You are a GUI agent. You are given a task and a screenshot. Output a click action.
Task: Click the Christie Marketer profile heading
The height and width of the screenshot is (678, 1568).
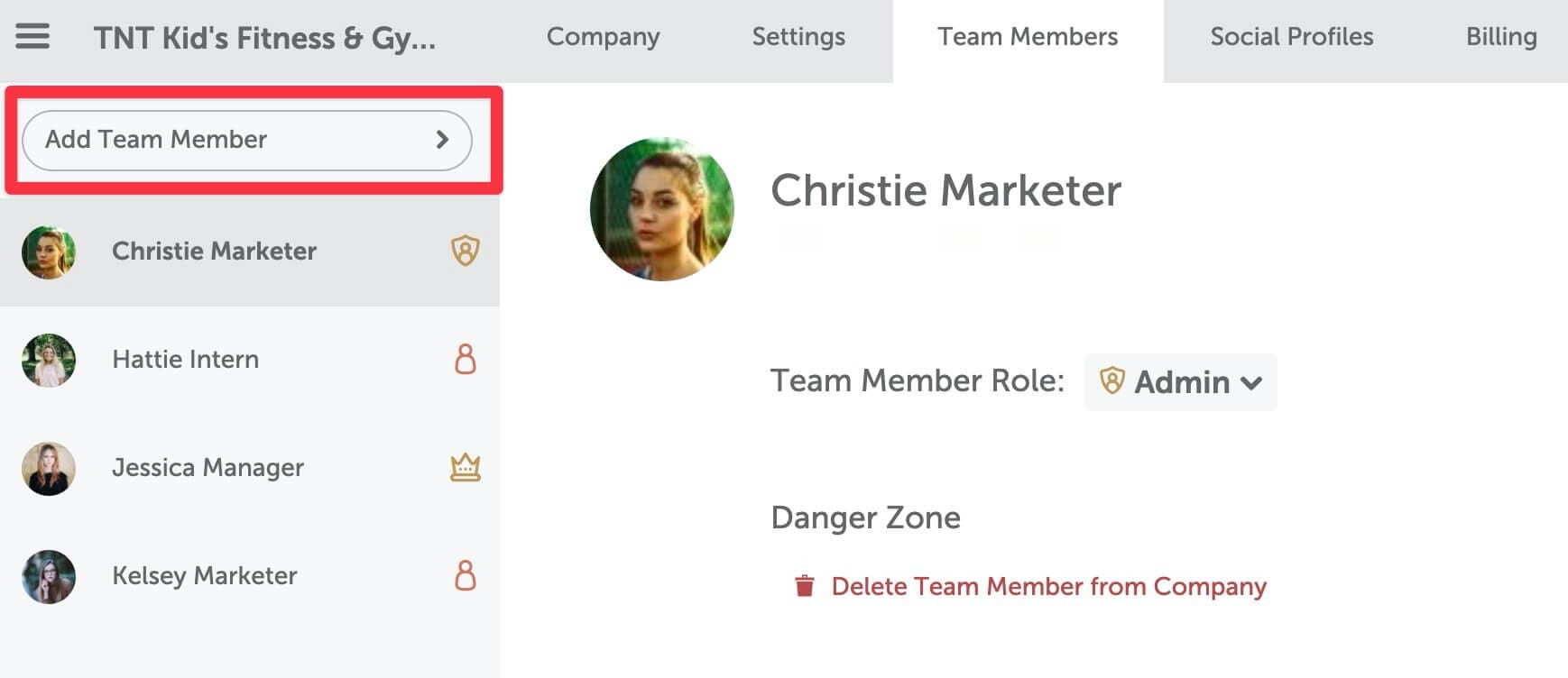pyautogui.click(x=945, y=191)
